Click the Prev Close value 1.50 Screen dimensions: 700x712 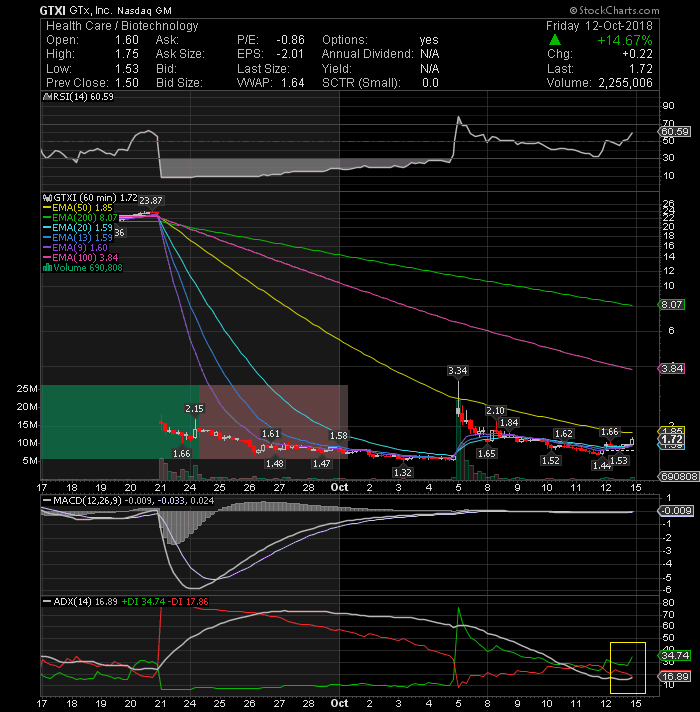tap(127, 83)
